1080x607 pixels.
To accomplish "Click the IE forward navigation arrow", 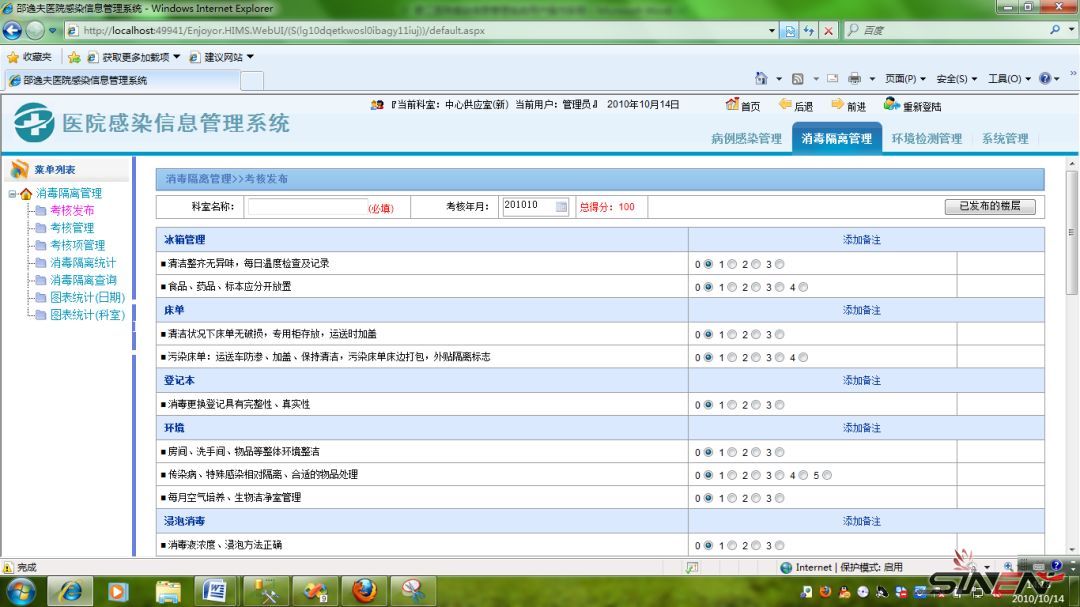I will pos(35,30).
